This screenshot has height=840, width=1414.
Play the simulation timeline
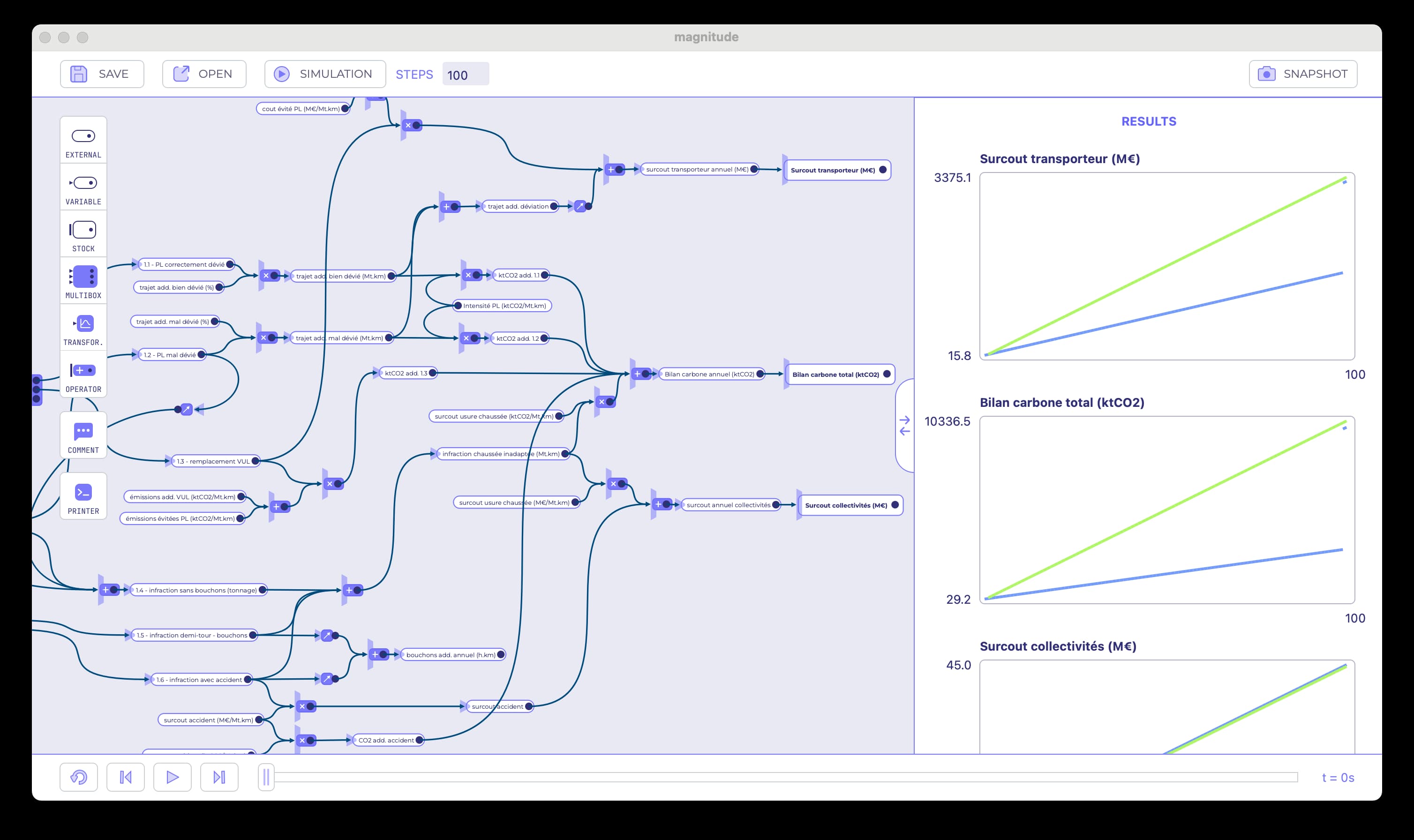point(173,777)
